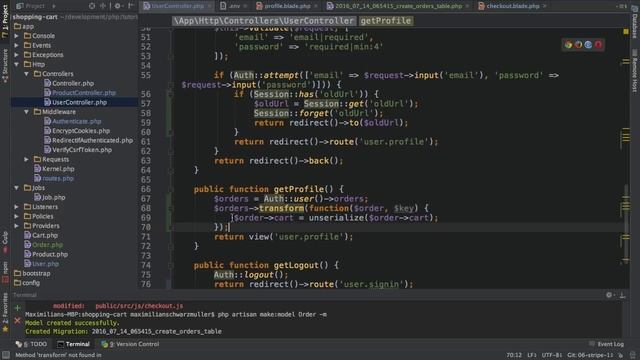640x360 pixels.
Task: Click the inspection status indicator square
Action: tap(626, 31)
